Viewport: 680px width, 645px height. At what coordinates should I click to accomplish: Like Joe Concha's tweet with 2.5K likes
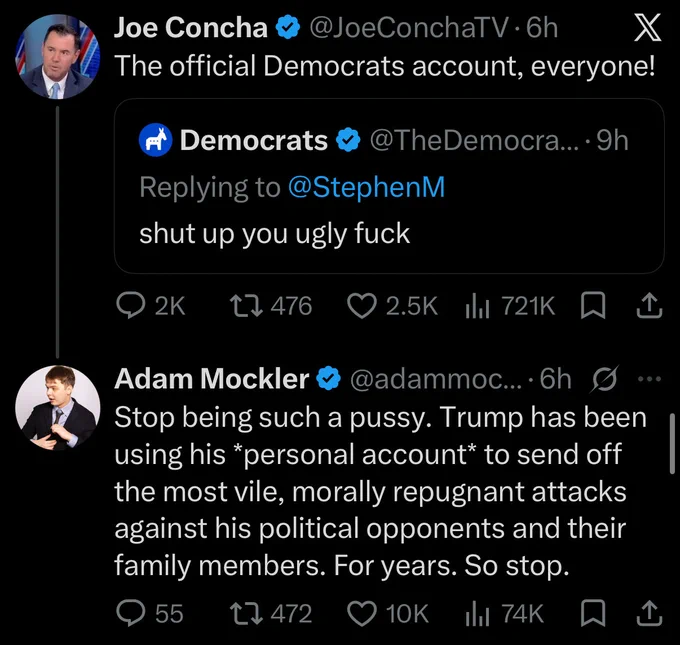tap(362, 306)
